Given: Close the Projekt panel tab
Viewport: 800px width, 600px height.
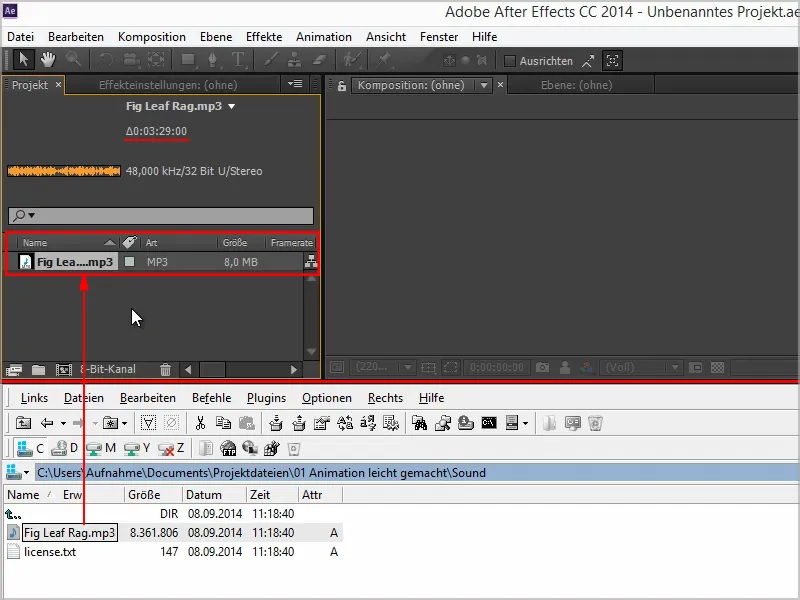Looking at the screenshot, I should [58, 84].
